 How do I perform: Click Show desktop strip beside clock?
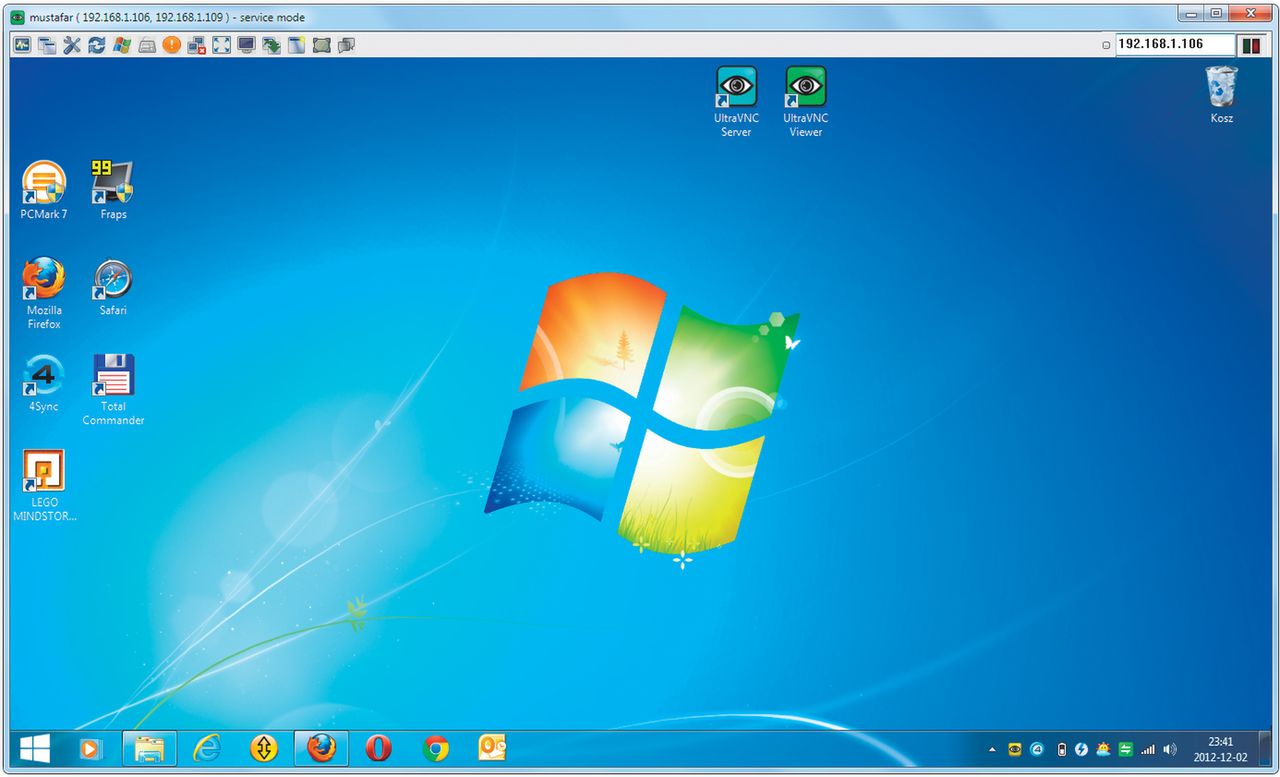[1263, 749]
